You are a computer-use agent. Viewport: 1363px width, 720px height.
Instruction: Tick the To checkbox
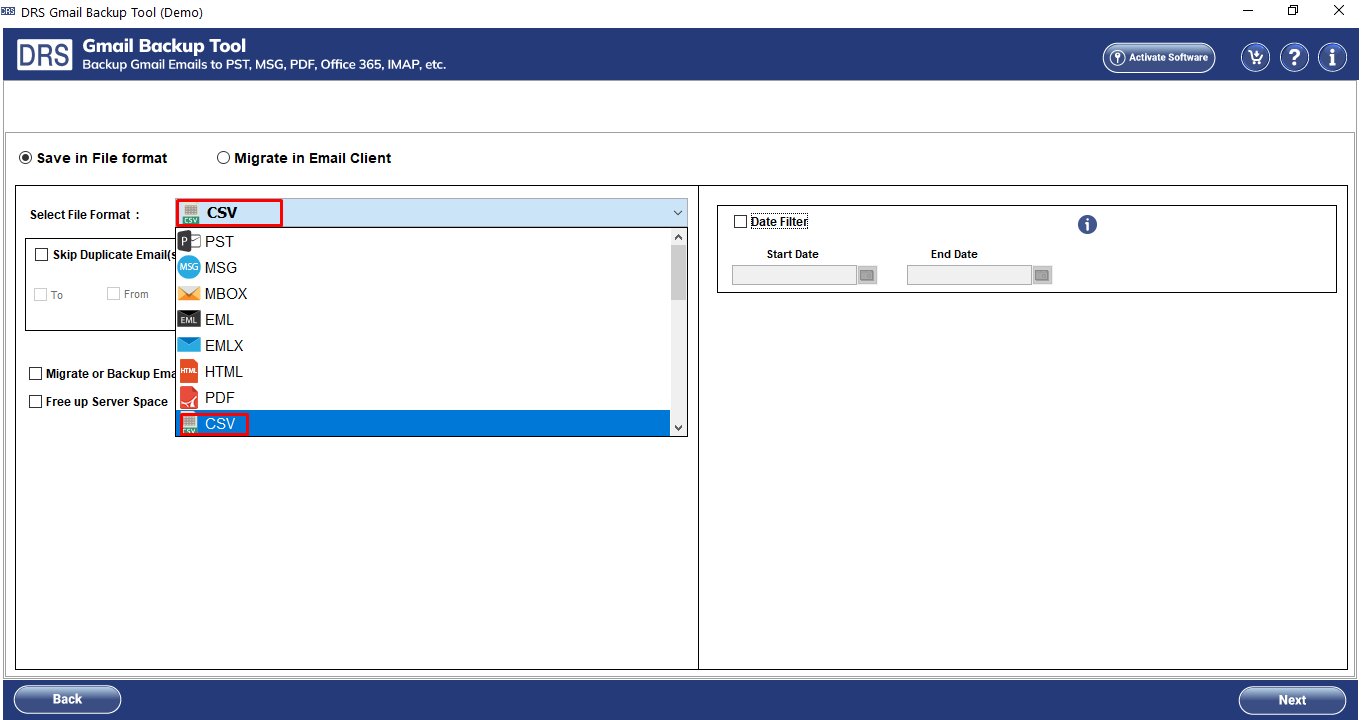tap(41, 294)
